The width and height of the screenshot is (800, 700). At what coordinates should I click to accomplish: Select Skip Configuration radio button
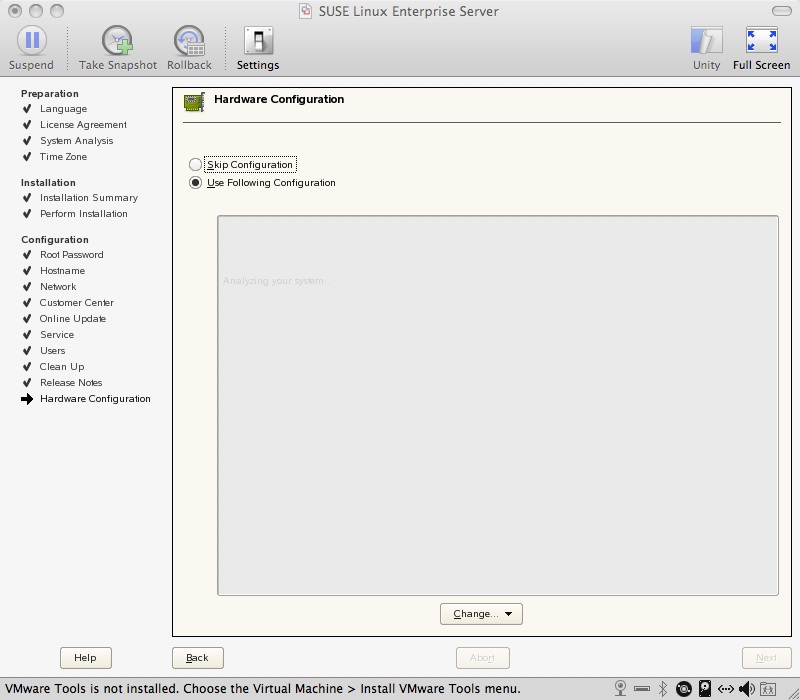[195, 164]
